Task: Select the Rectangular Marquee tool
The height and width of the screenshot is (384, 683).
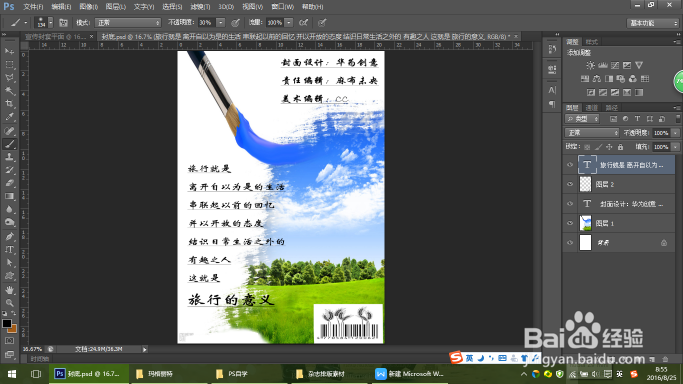Action: [x=9, y=64]
